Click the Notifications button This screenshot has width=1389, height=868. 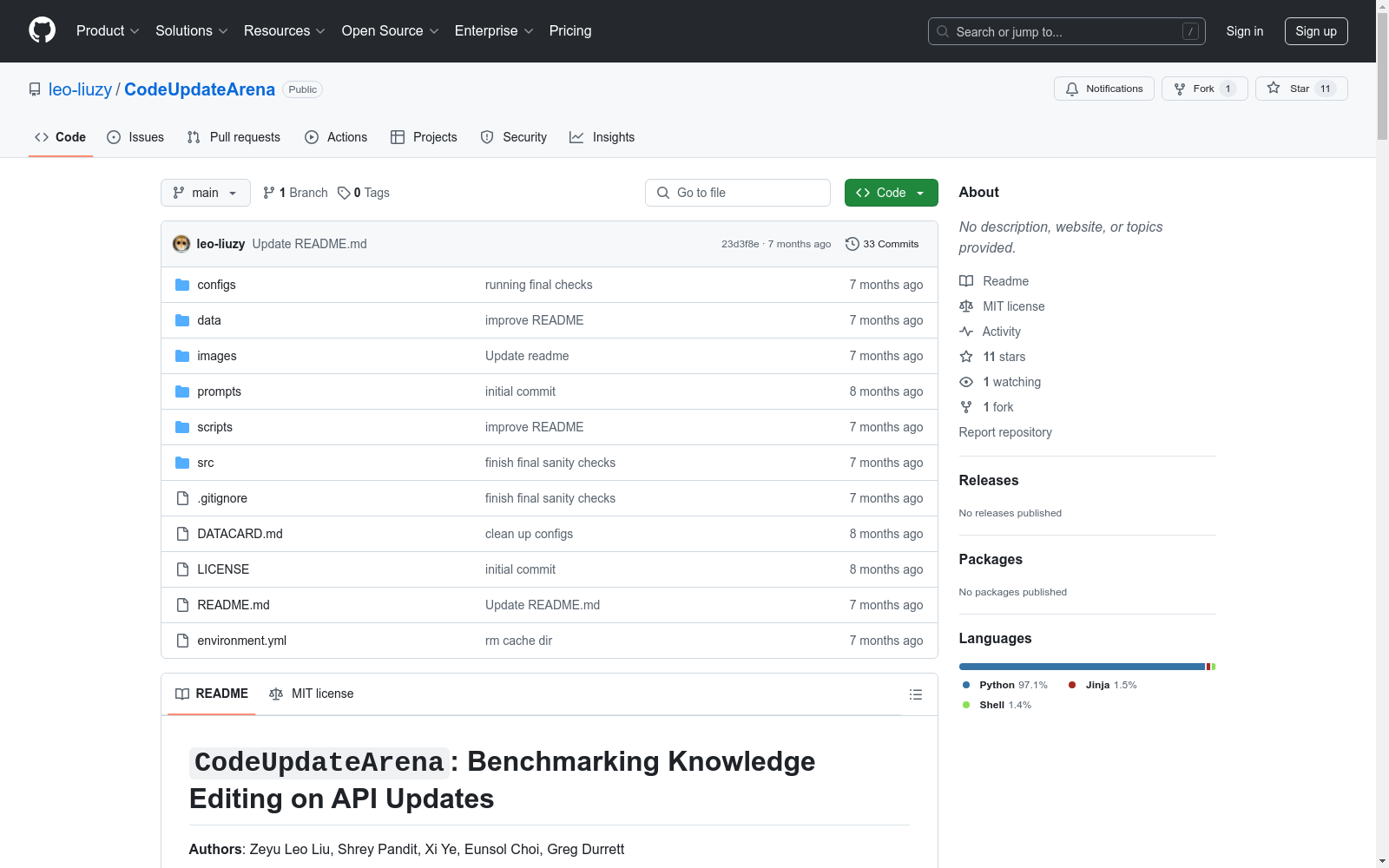(x=1104, y=89)
